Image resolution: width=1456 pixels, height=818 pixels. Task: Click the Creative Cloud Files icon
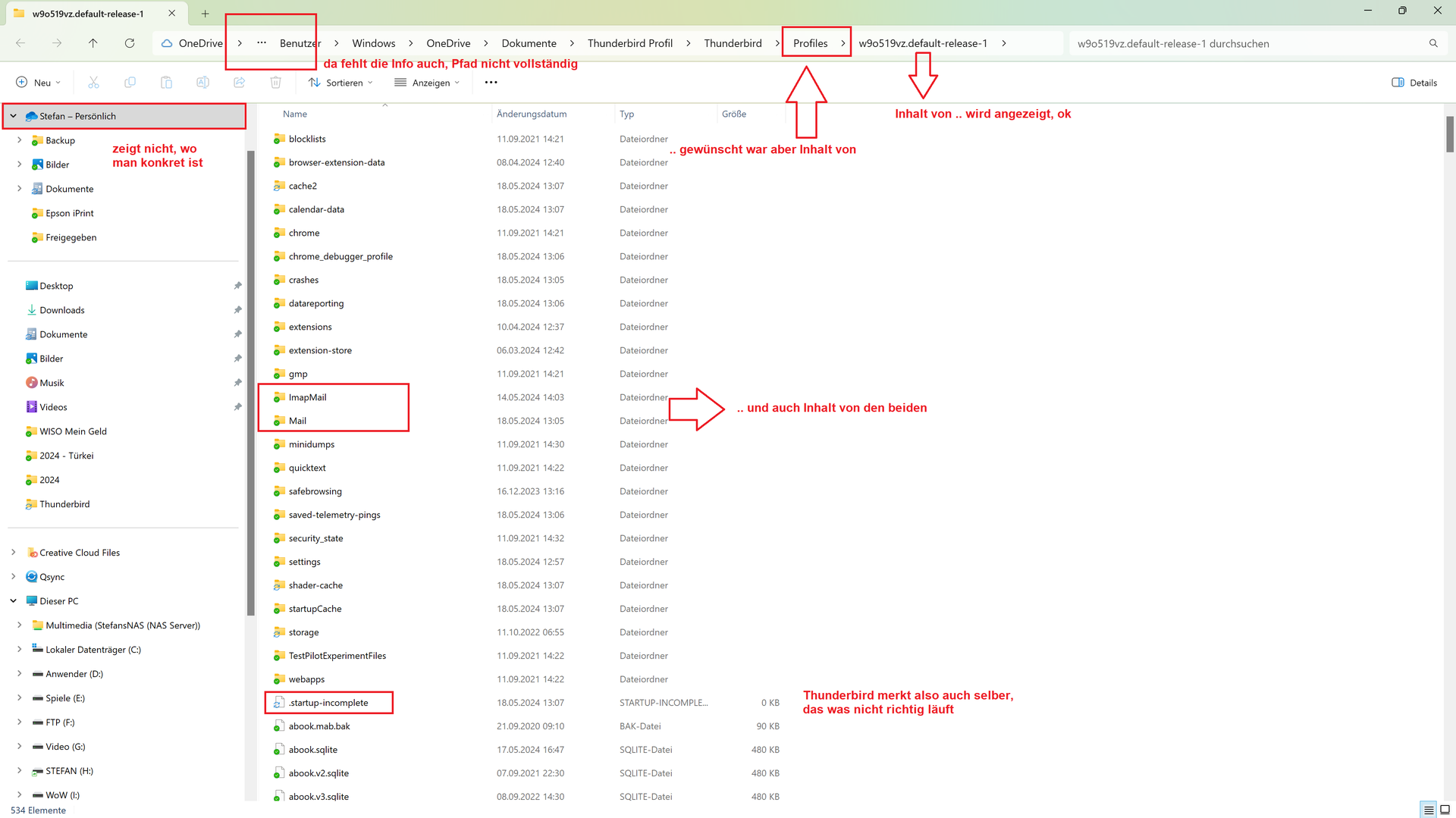(31, 553)
